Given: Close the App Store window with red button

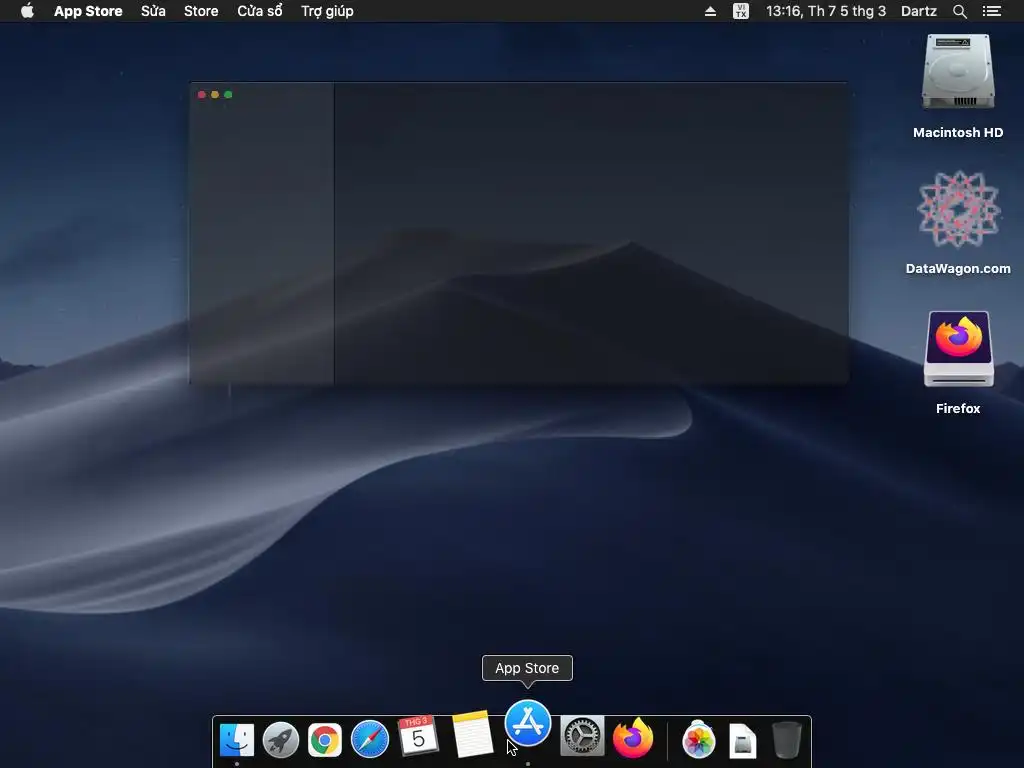Looking at the screenshot, I should pos(202,95).
